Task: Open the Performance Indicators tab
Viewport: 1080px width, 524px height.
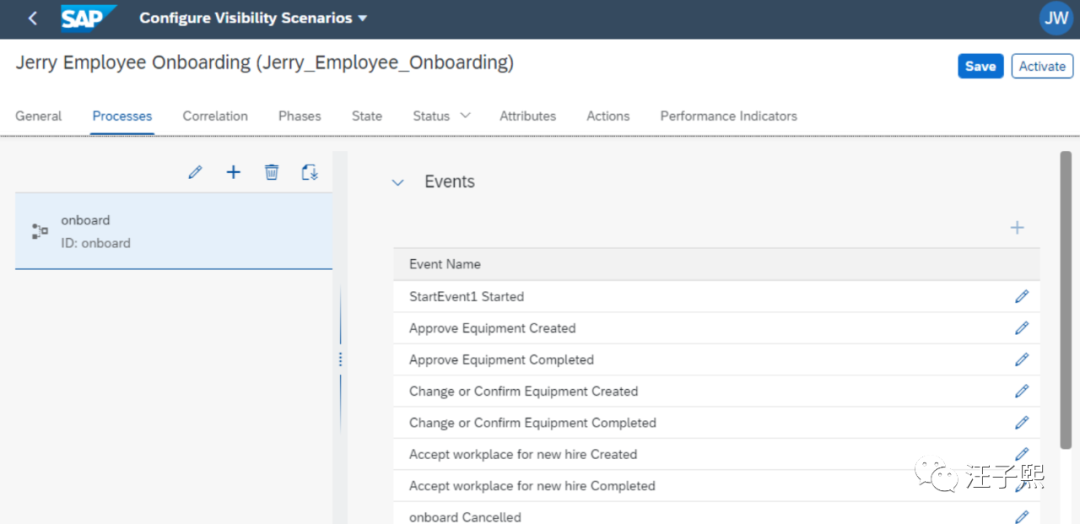Action: click(728, 116)
